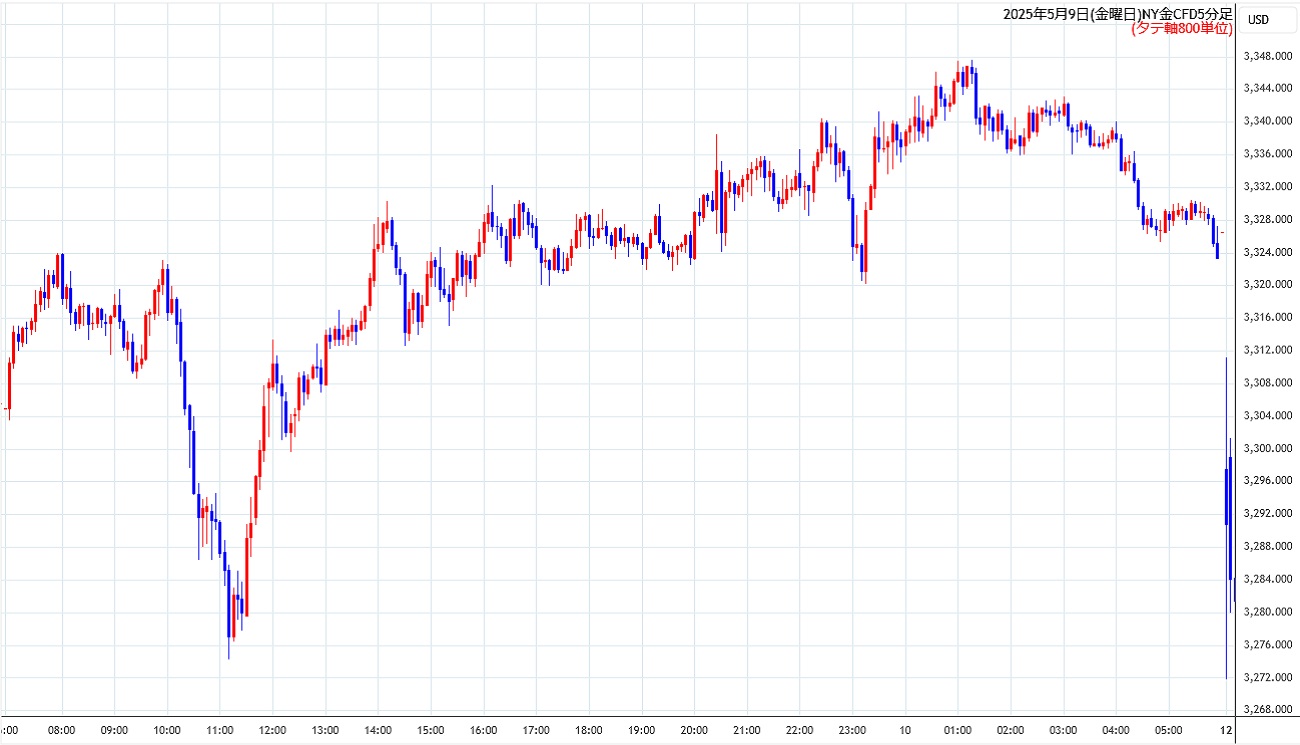1300x745 pixels.
Task: Click the 04:00 time axis label
Action: coord(1115,730)
